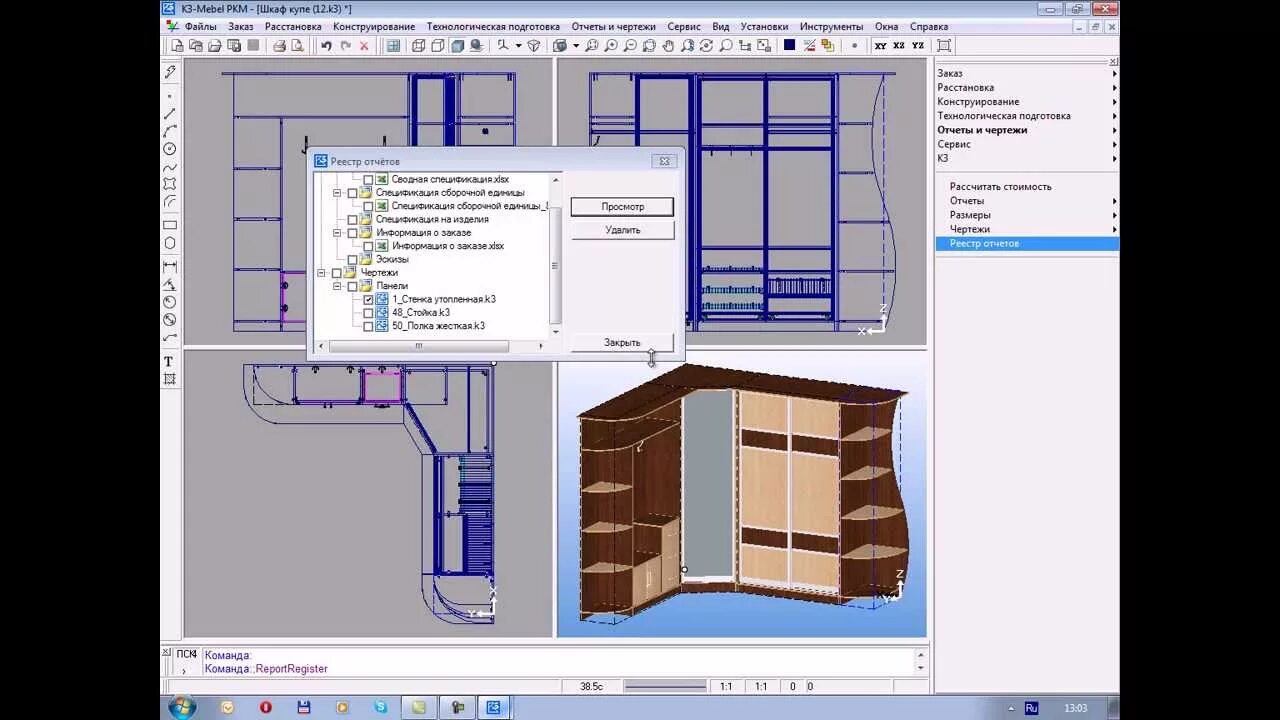The image size is (1280, 720).
Task: Collapse the Чертежи tree node
Action: coord(322,273)
